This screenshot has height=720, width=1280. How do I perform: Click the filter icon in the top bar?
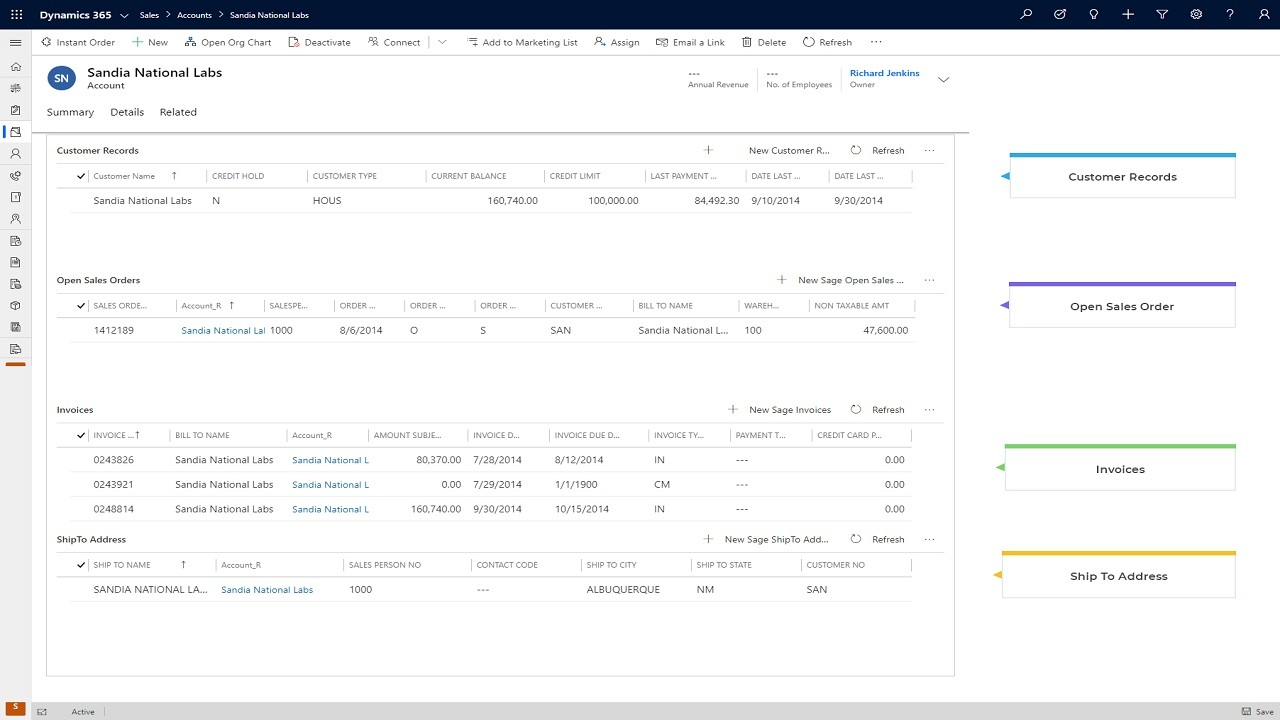(1161, 14)
